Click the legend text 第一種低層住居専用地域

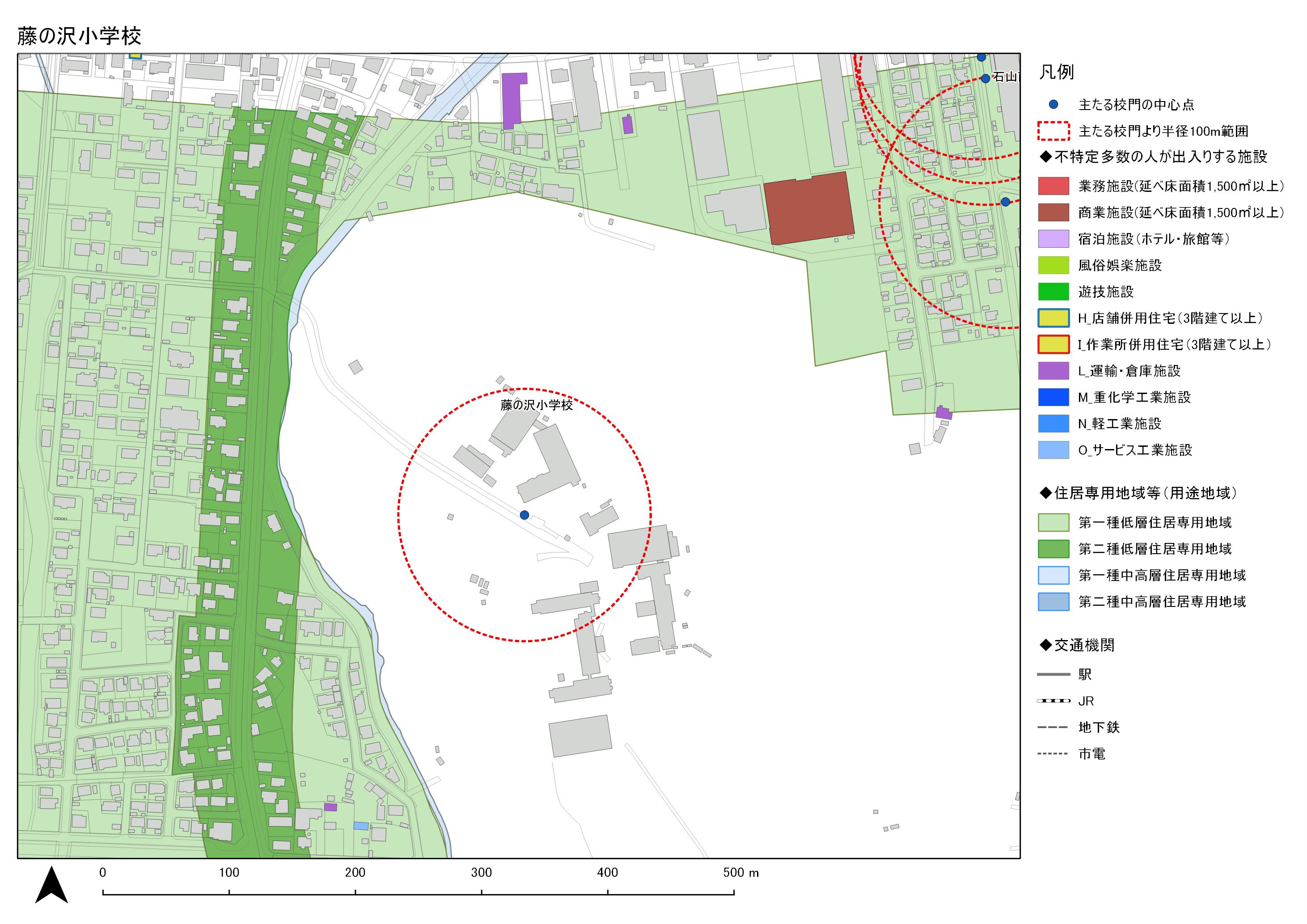[x=1155, y=523]
